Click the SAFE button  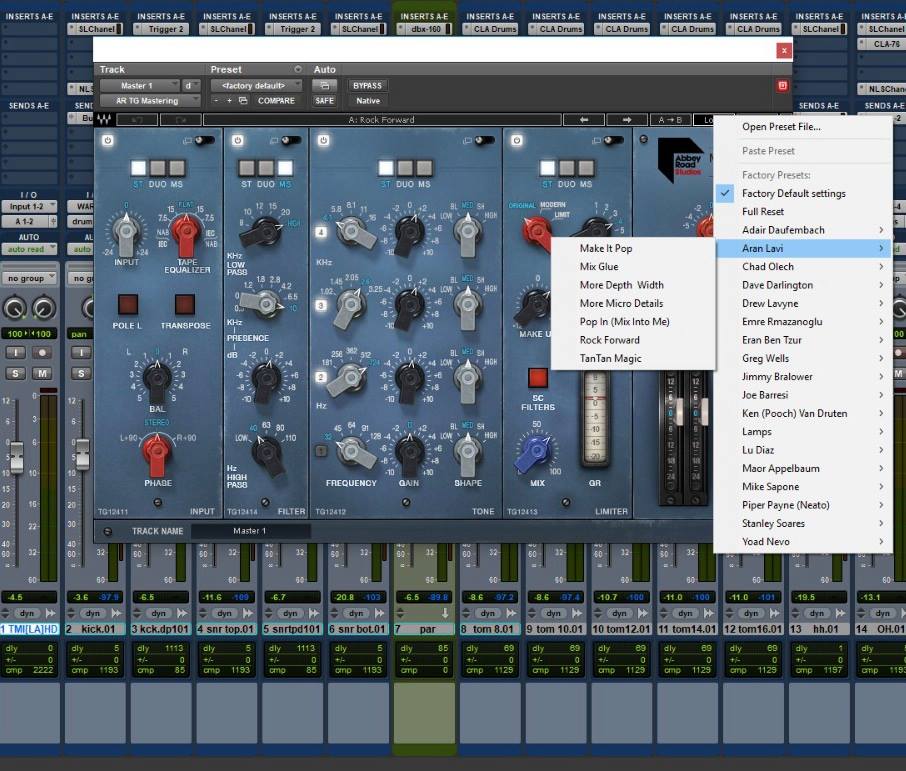(x=325, y=101)
